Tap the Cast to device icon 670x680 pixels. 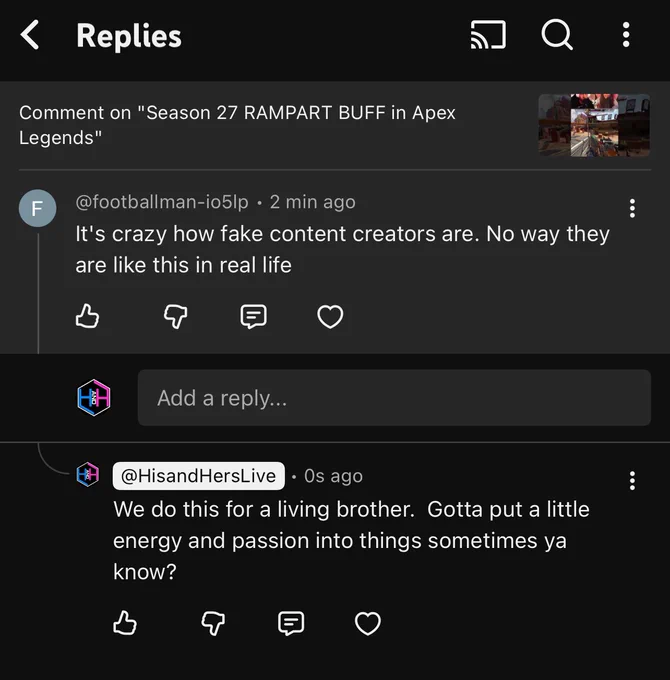click(488, 36)
